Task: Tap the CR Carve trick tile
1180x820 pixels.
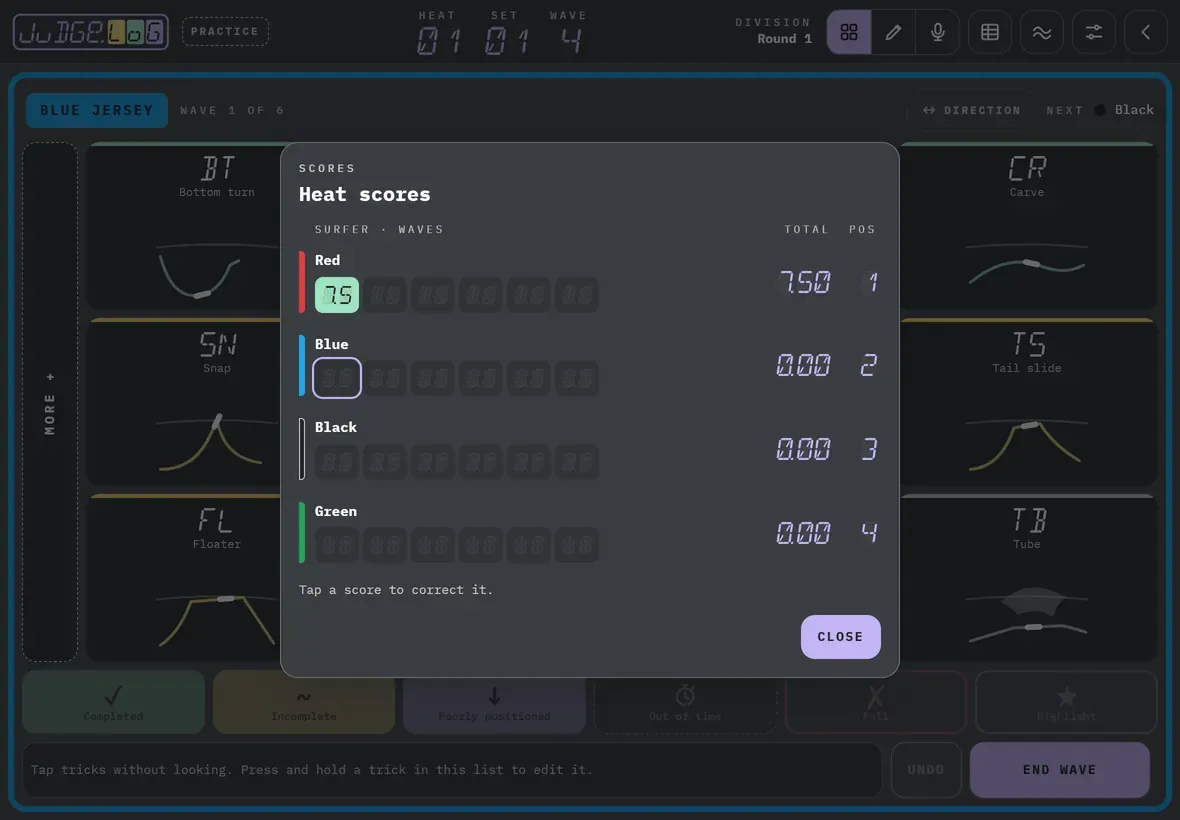Action: (x=1028, y=226)
